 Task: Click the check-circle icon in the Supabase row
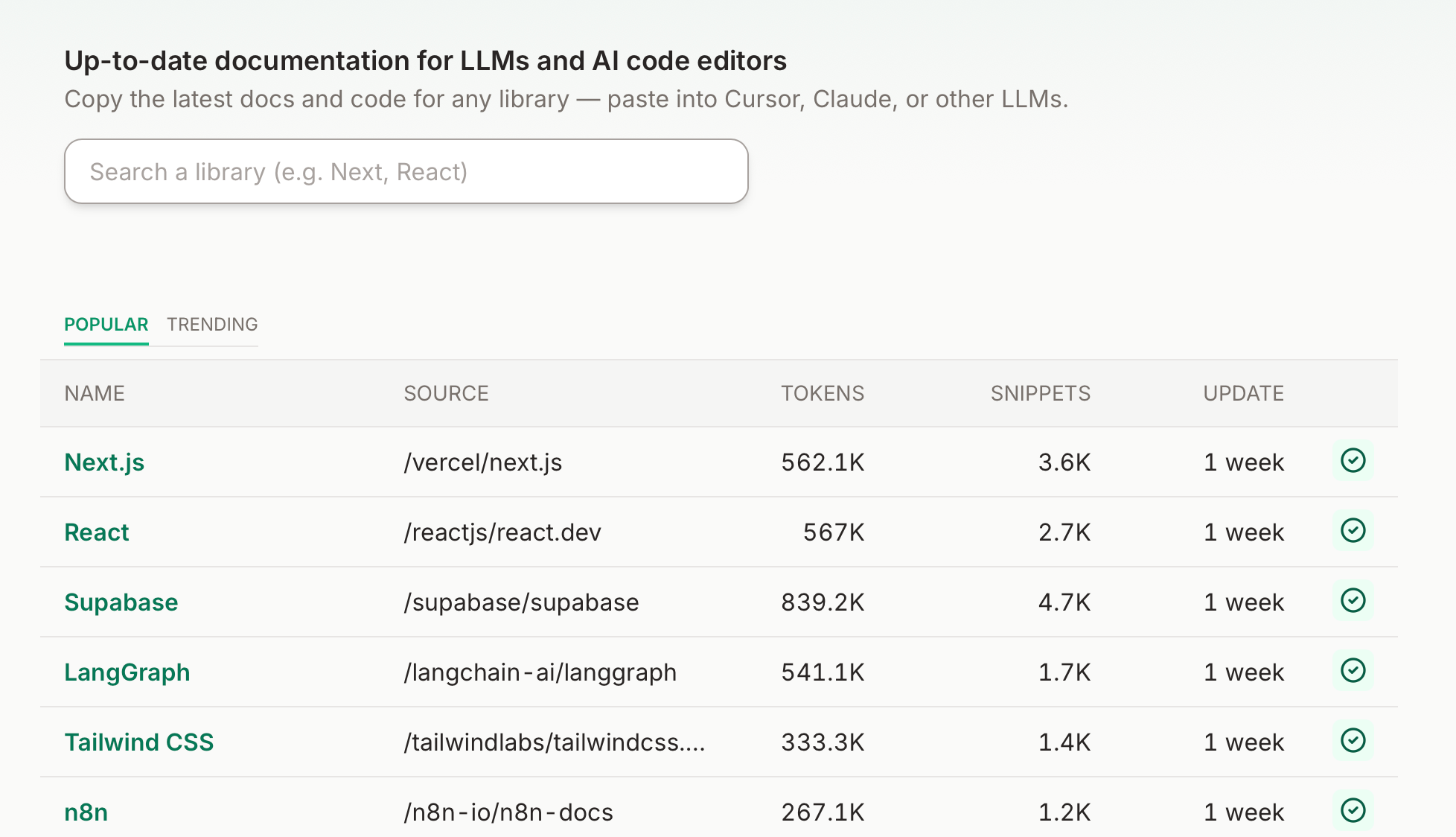(1353, 601)
